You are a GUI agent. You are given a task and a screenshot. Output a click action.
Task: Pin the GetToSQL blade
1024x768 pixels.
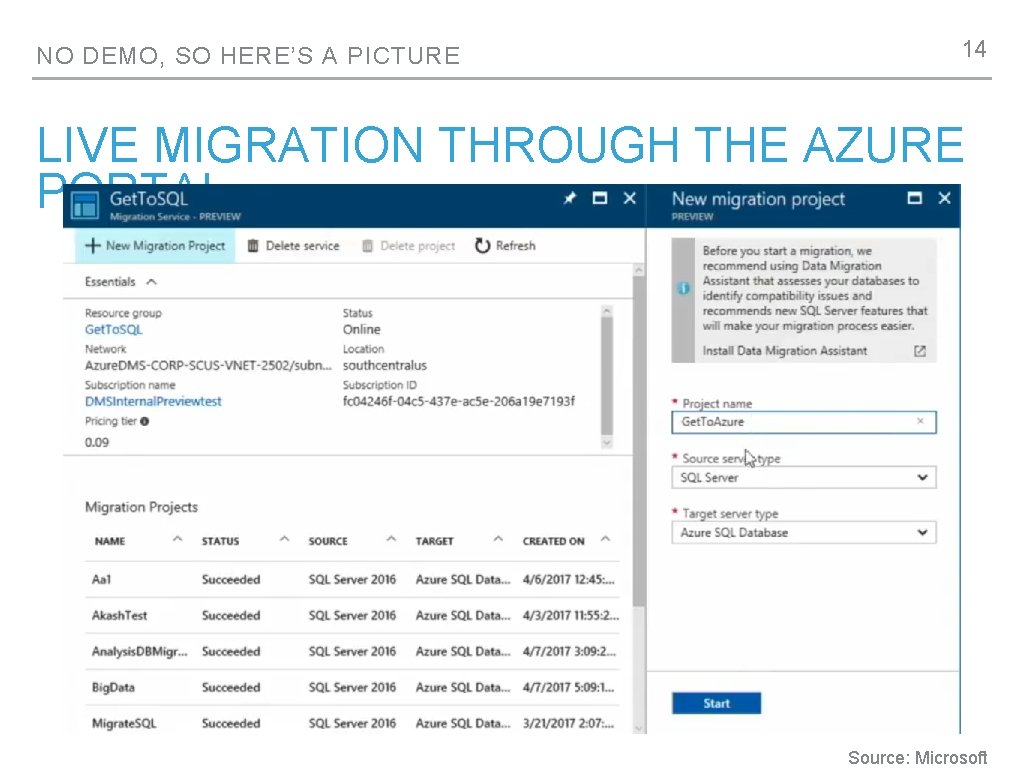tap(569, 199)
